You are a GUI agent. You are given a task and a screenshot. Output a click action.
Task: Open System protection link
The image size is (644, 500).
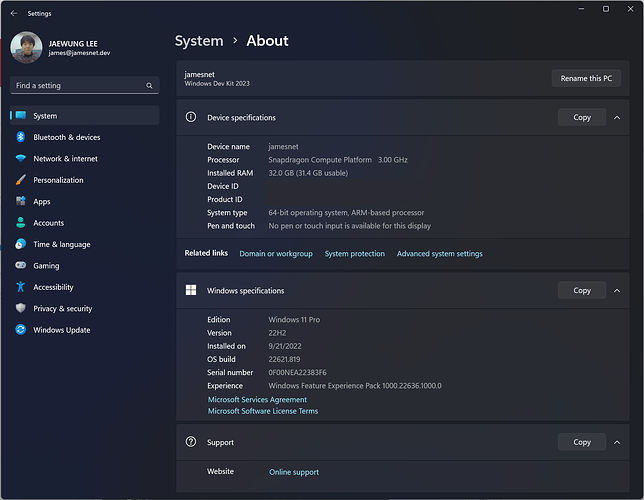[x=355, y=254]
